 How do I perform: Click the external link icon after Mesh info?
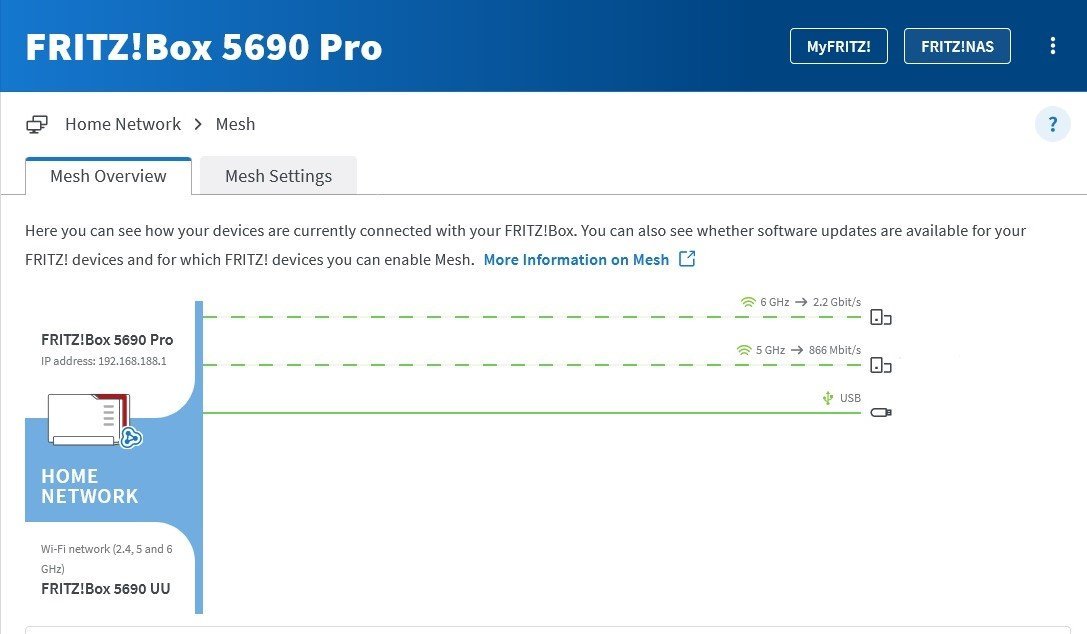point(687,259)
